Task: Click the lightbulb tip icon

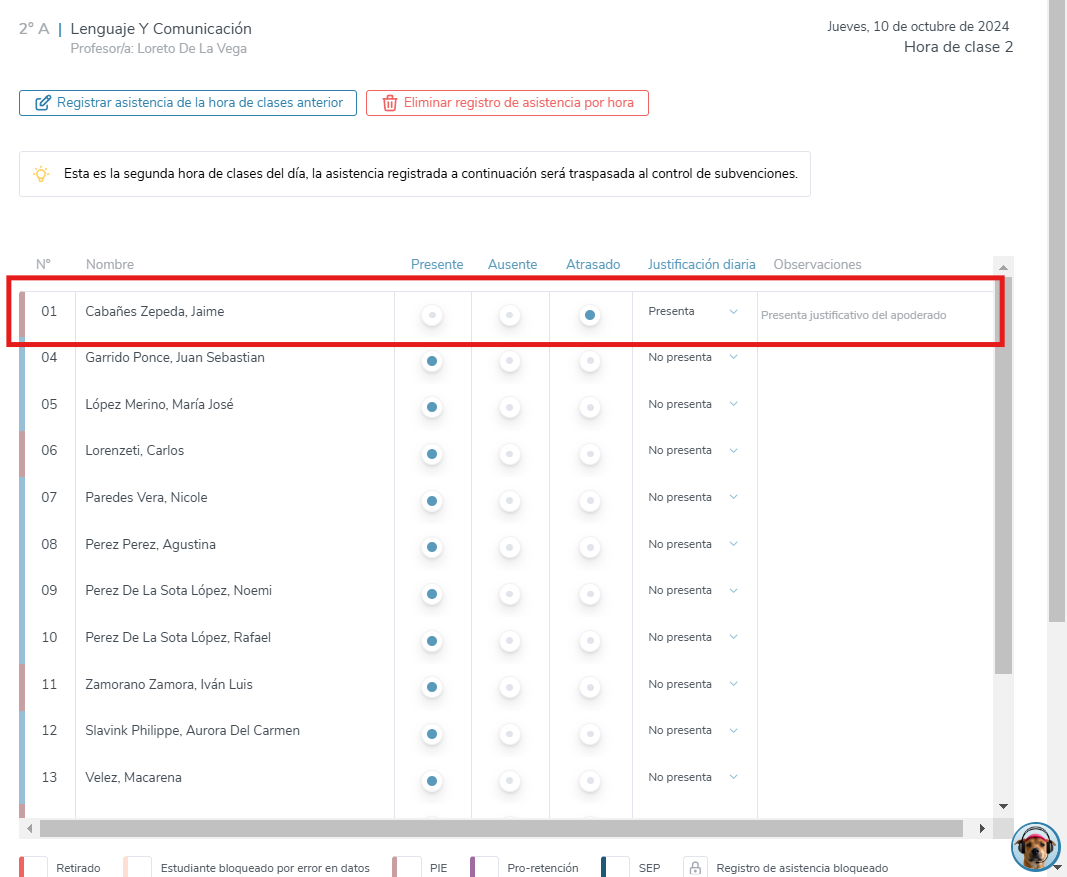Action: [x=42, y=173]
